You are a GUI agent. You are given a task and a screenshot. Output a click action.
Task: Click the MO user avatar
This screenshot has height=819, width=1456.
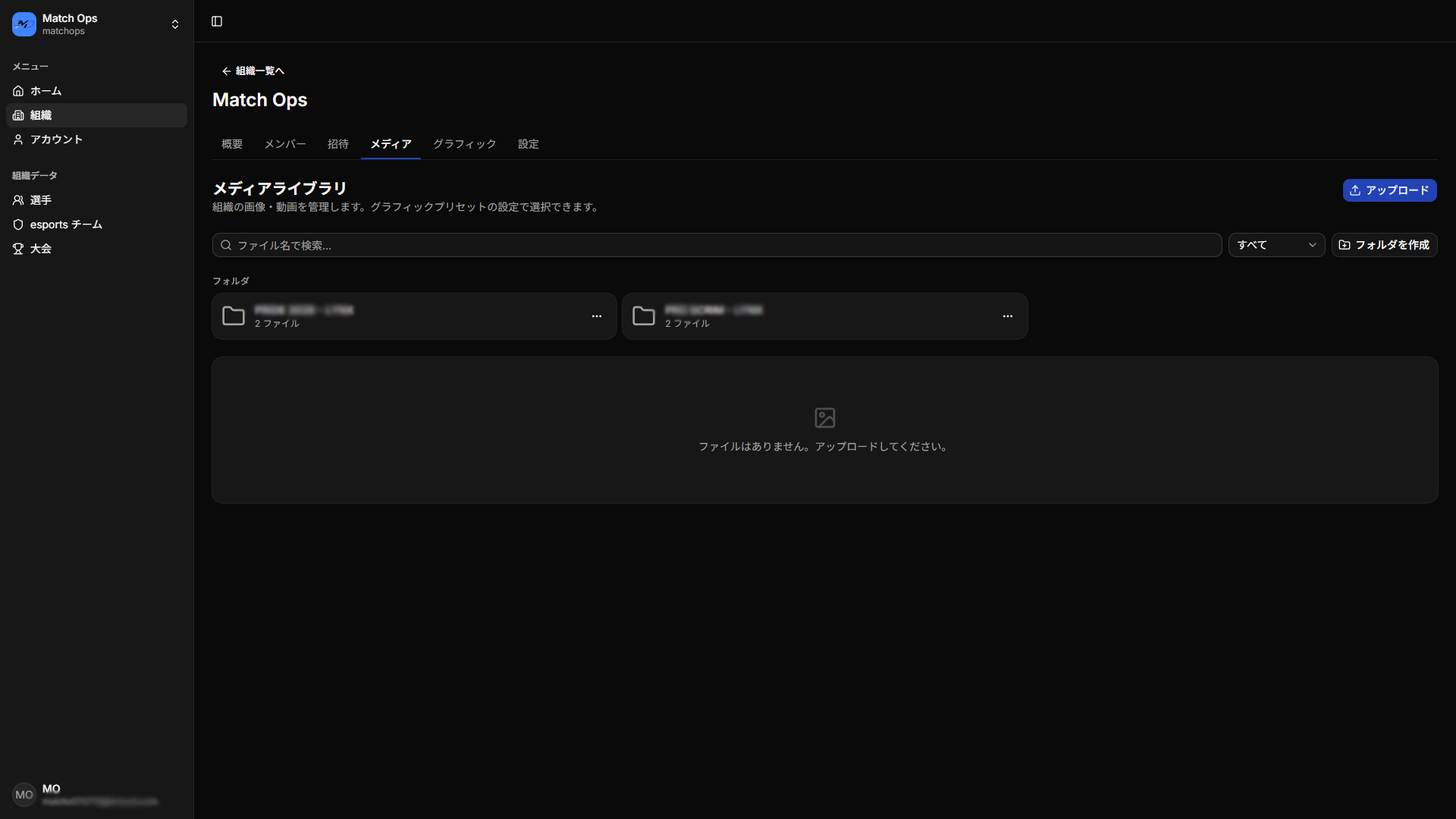(24, 795)
